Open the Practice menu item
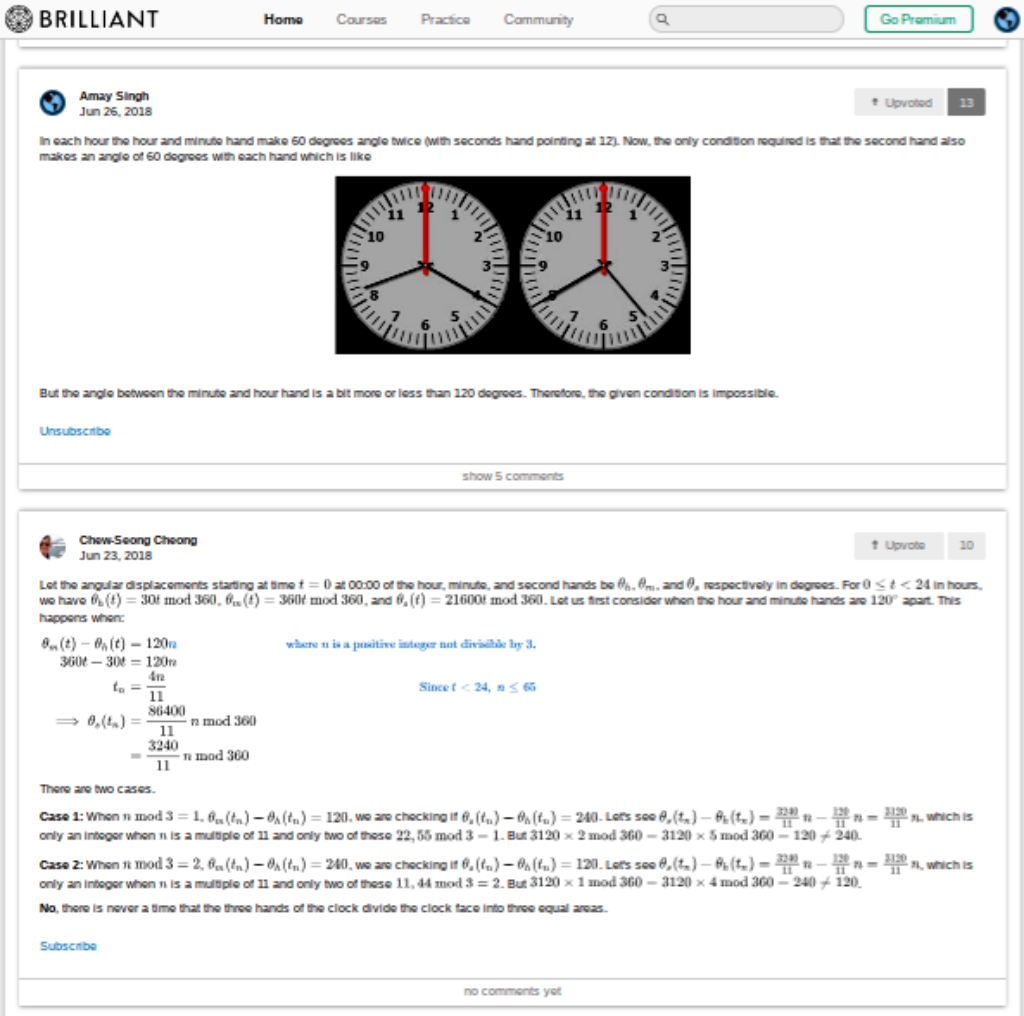The width and height of the screenshot is (1024, 1016). 445,19
